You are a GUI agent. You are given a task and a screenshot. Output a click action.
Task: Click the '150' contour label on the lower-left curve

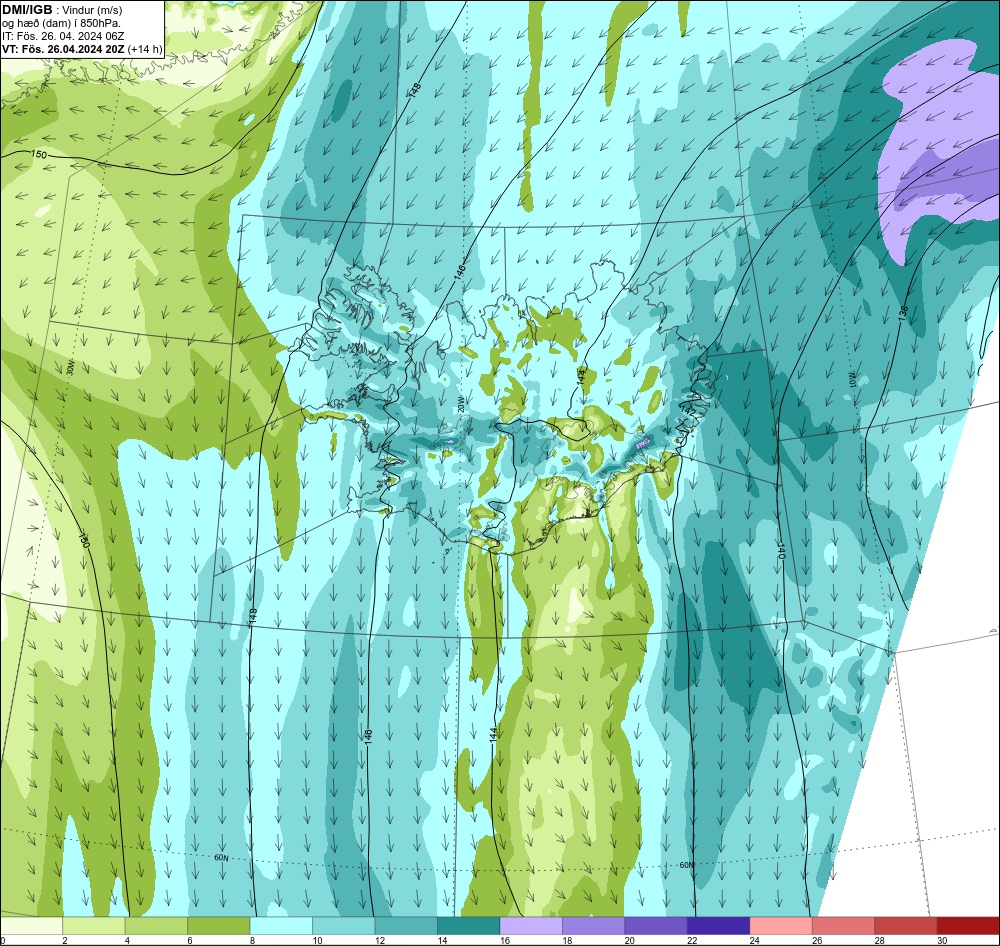(x=84, y=539)
